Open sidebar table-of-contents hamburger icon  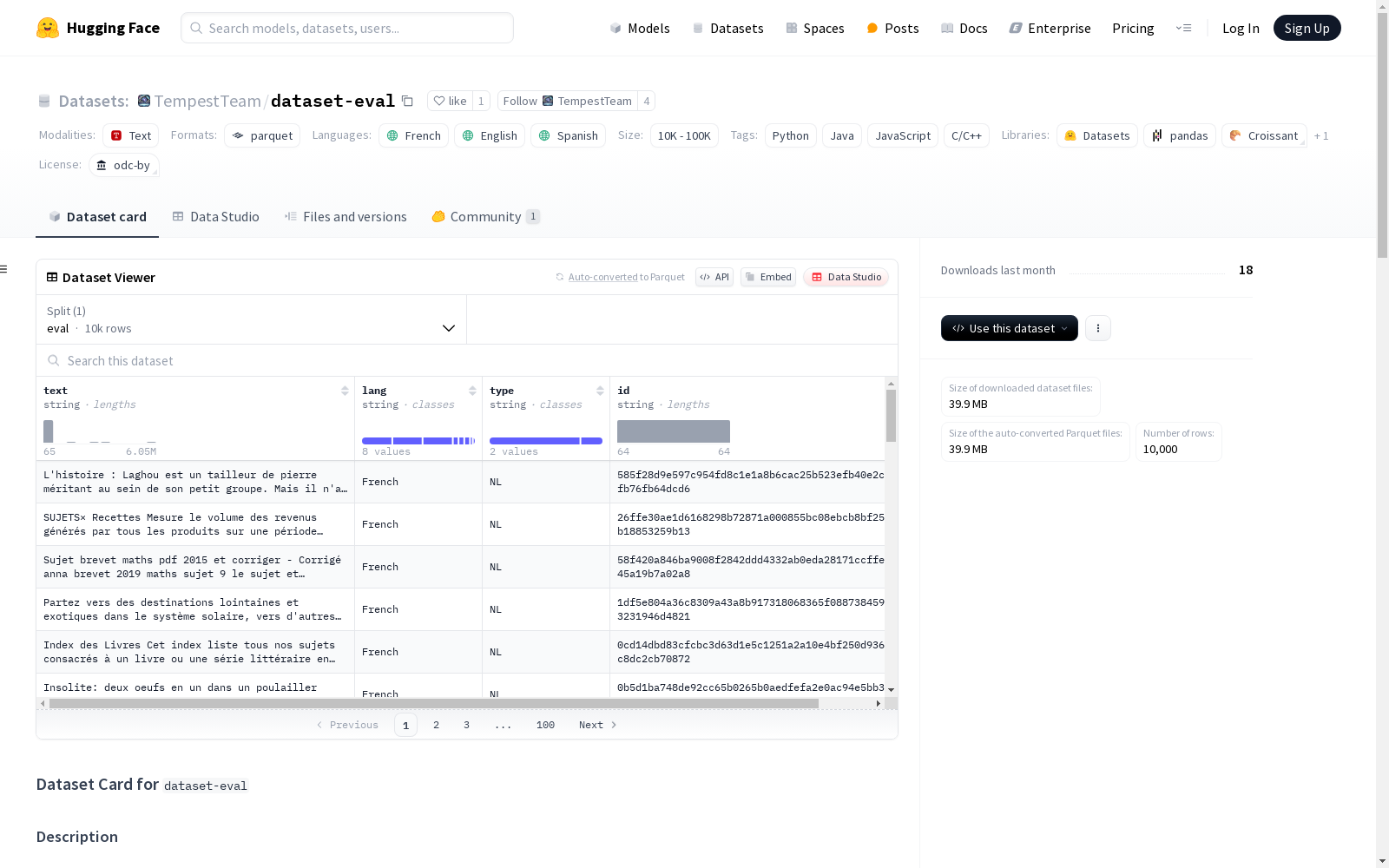pyautogui.click(x=4, y=269)
